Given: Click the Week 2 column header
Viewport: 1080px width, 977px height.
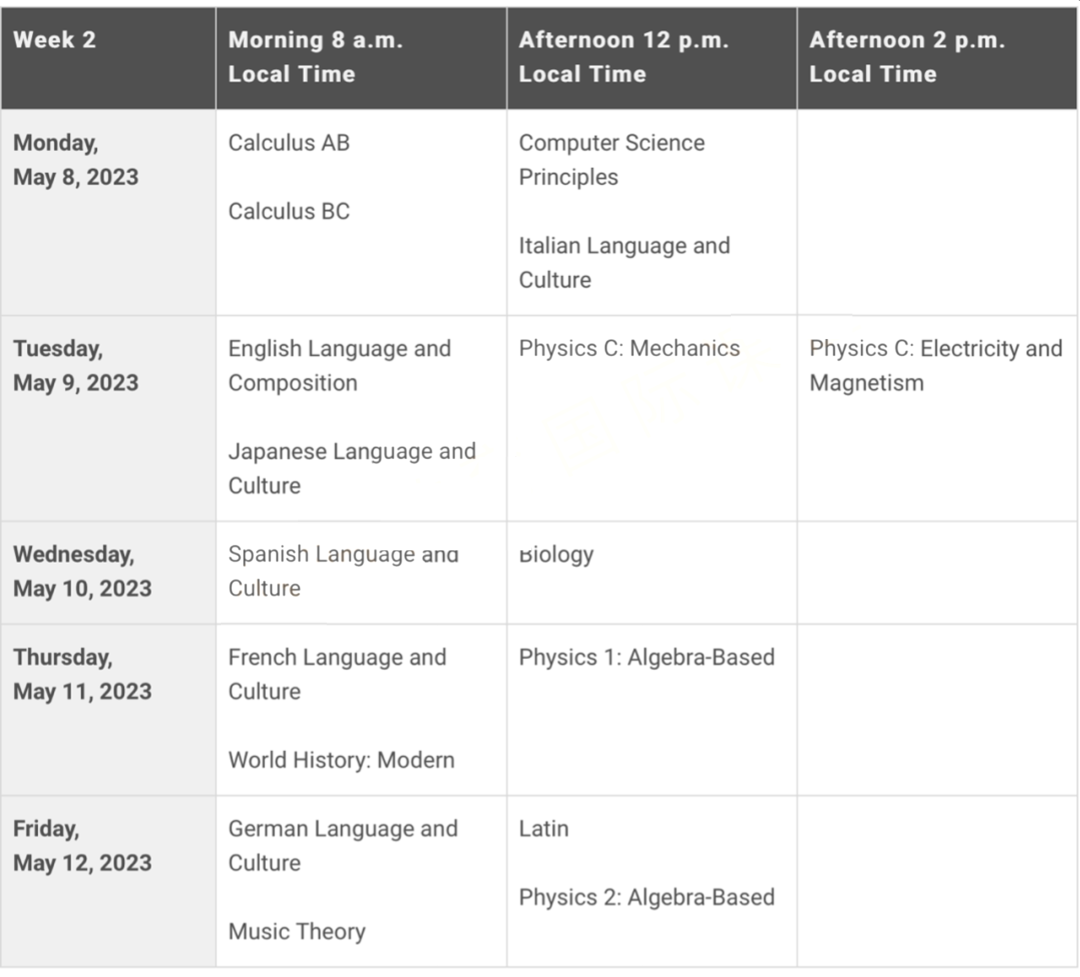Looking at the screenshot, I should tap(55, 41).
